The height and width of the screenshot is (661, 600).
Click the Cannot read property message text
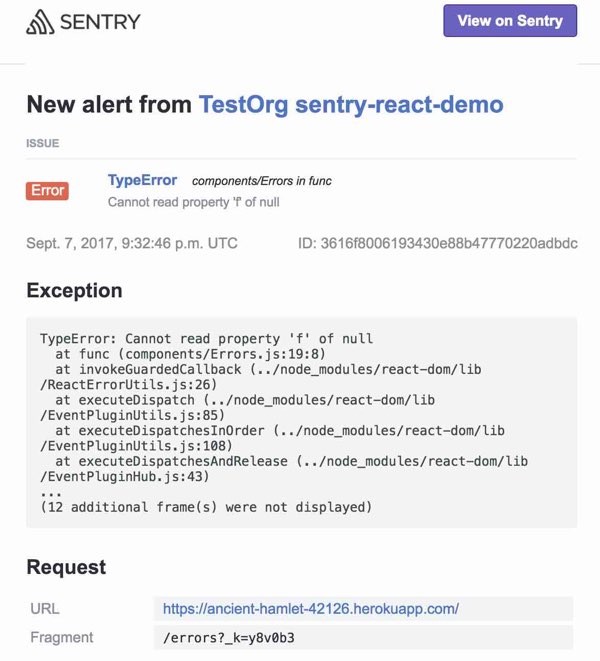[194, 202]
